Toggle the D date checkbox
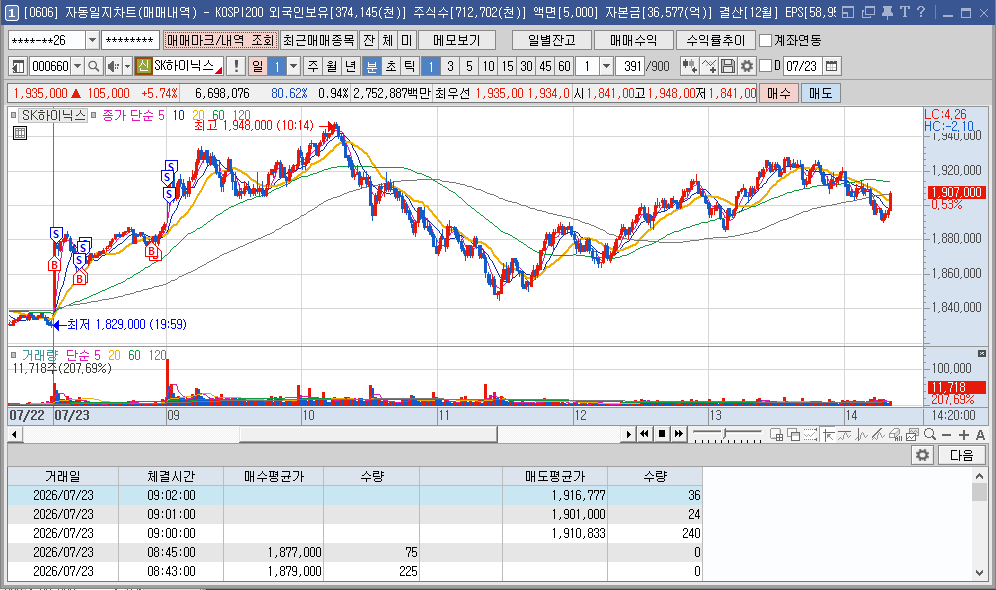 pos(765,65)
